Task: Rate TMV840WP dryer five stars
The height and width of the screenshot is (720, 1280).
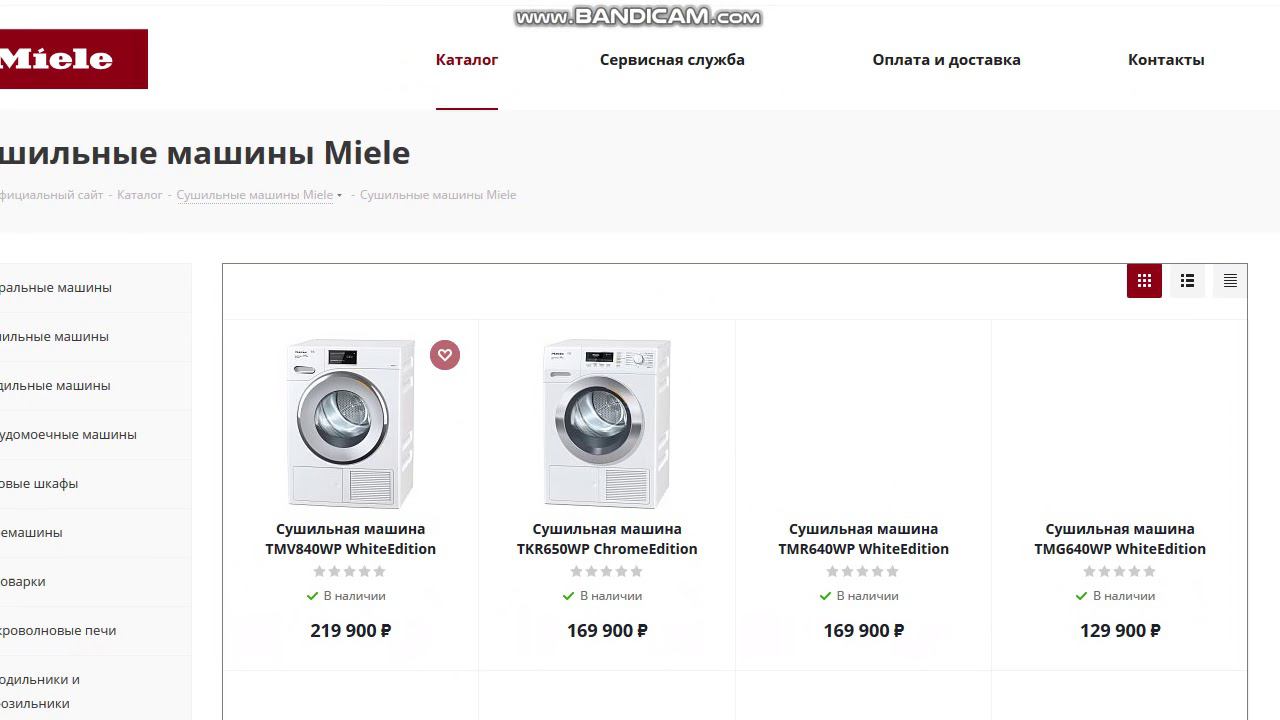Action: [x=380, y=572]
